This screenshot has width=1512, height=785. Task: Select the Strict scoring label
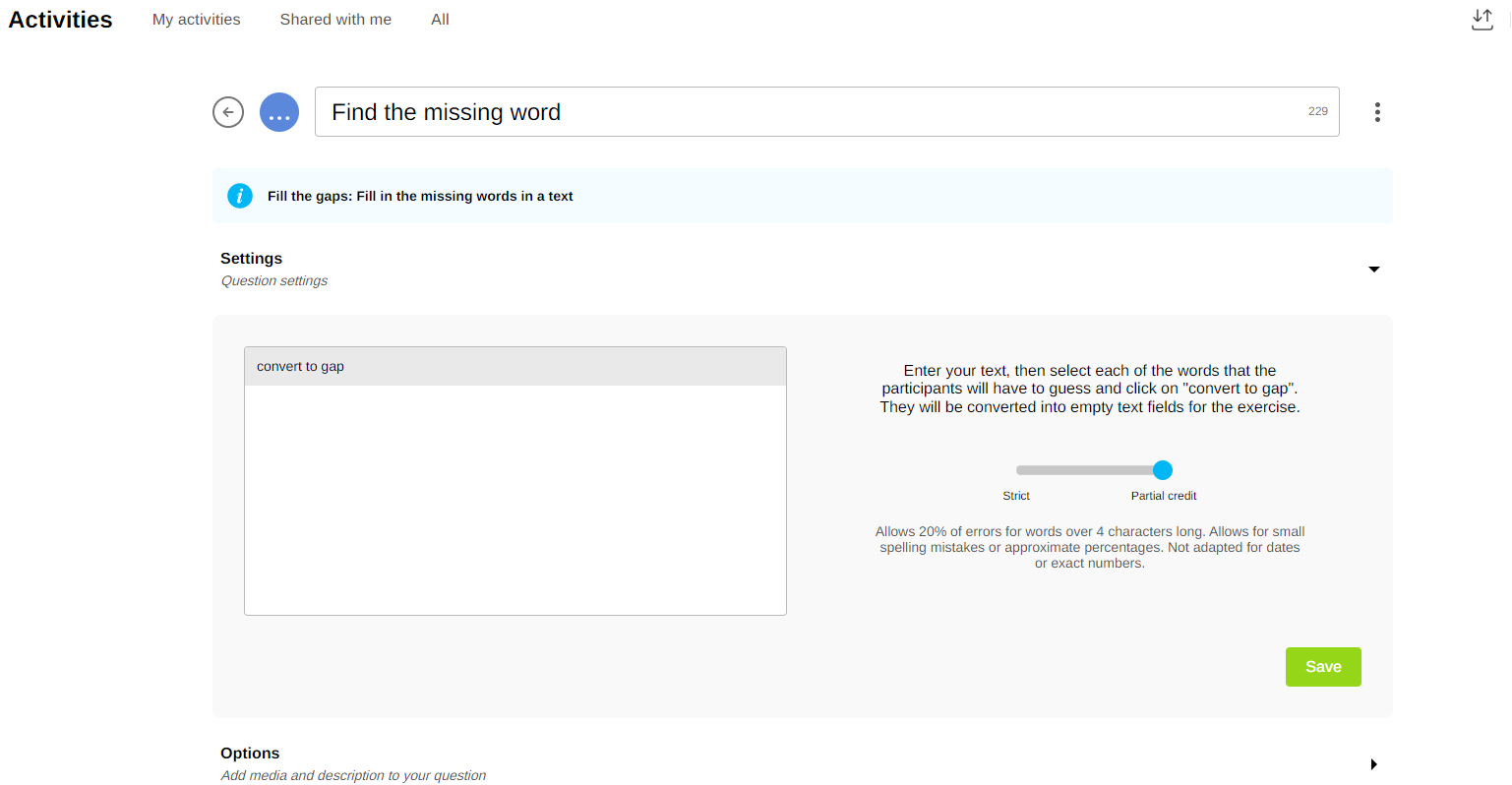(x=1016, y=496)
